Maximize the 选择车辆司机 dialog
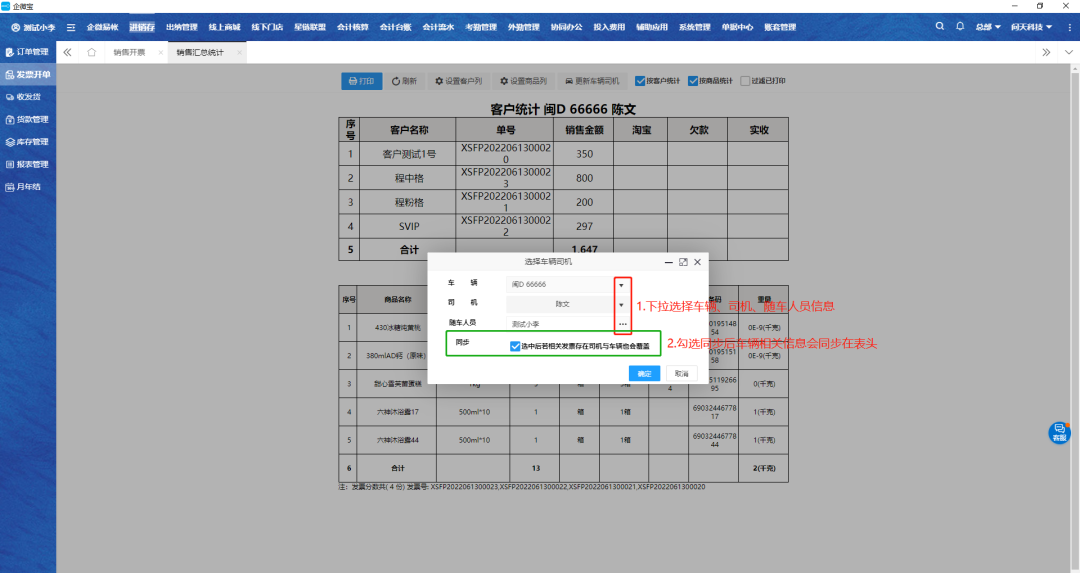The width and height of the screenshot is (1080, 573). (x=683, y=262)
